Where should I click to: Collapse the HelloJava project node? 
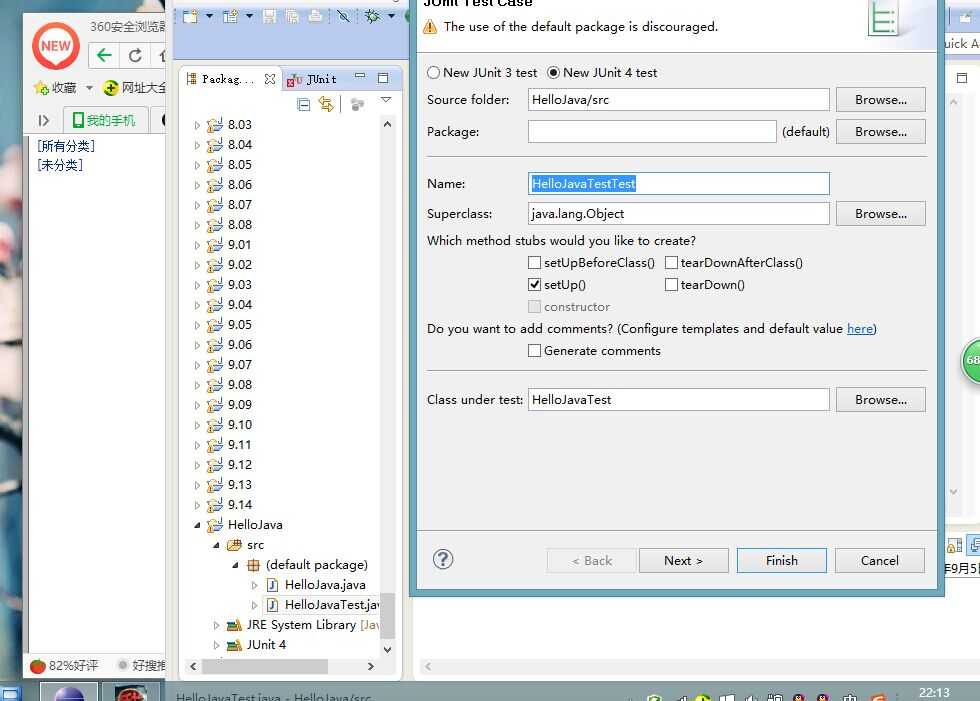pyautogui.click(x=197, y=525)
